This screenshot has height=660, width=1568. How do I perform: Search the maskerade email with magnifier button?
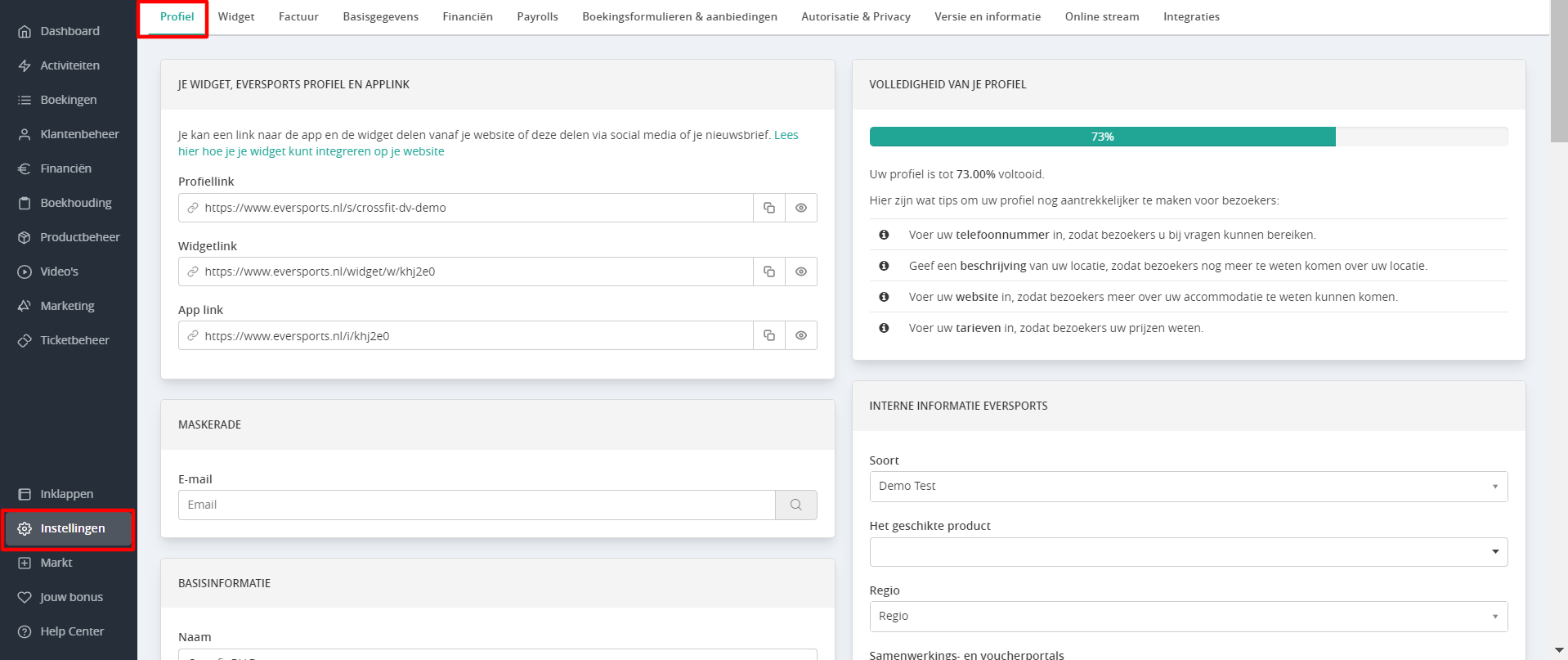coord(796,505)
